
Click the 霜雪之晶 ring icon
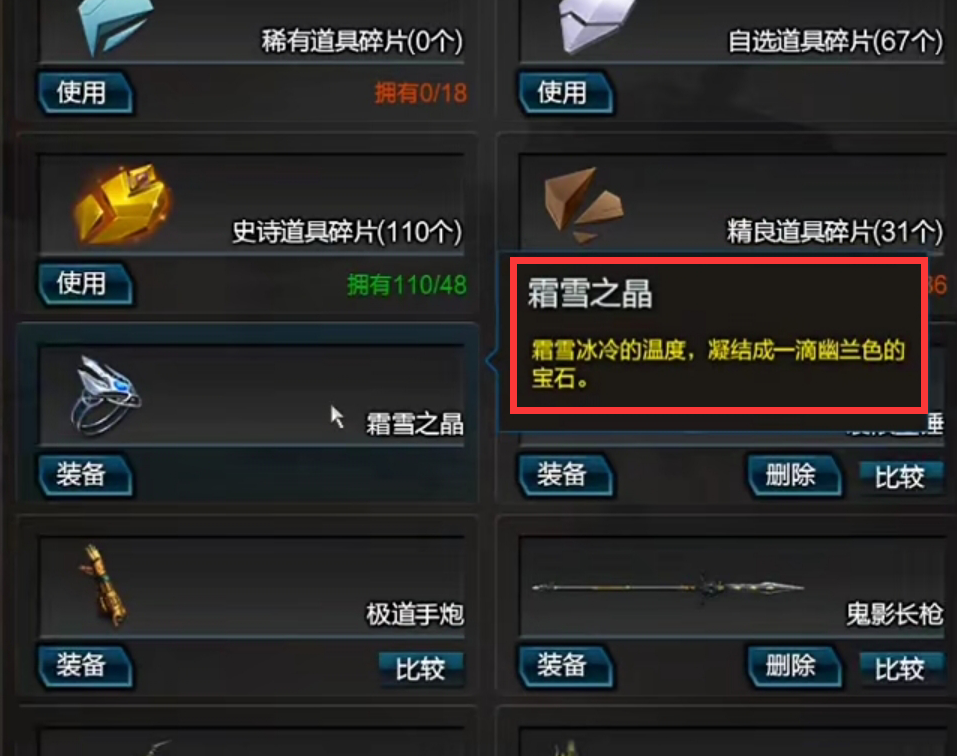tap(106, 395)
